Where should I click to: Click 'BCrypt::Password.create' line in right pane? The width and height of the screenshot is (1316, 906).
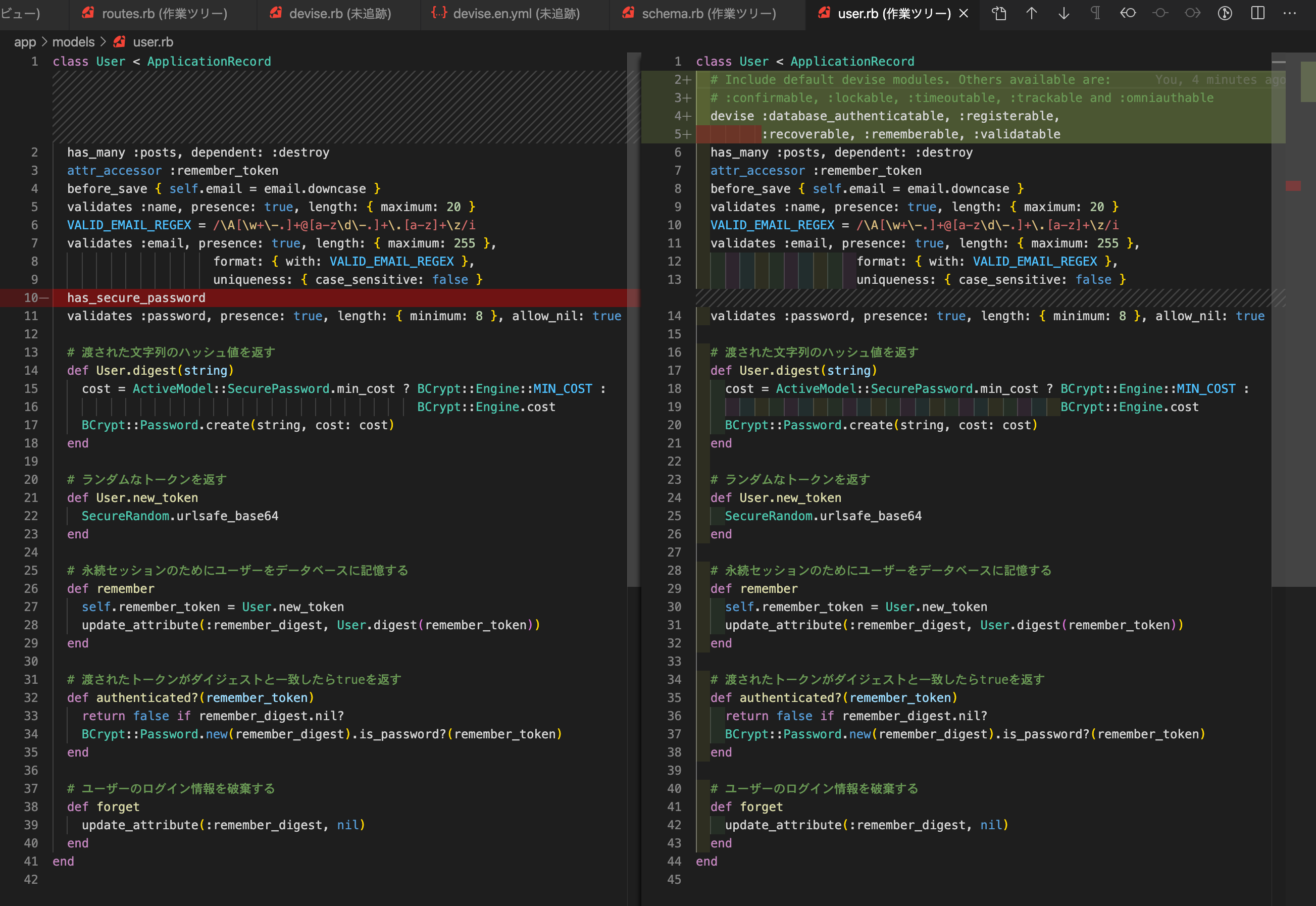pos(881,425)
